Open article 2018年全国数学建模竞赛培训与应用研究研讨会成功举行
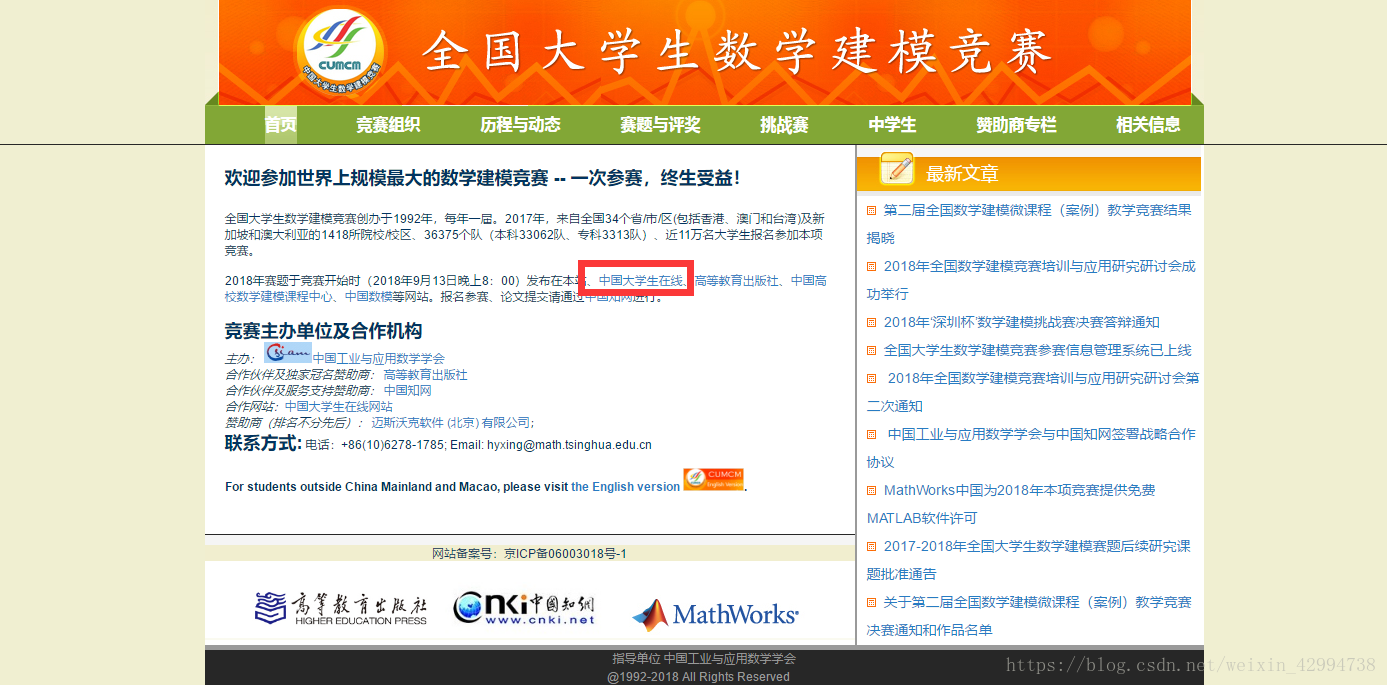This screenshot has height=685, width=1387. 1031,280
